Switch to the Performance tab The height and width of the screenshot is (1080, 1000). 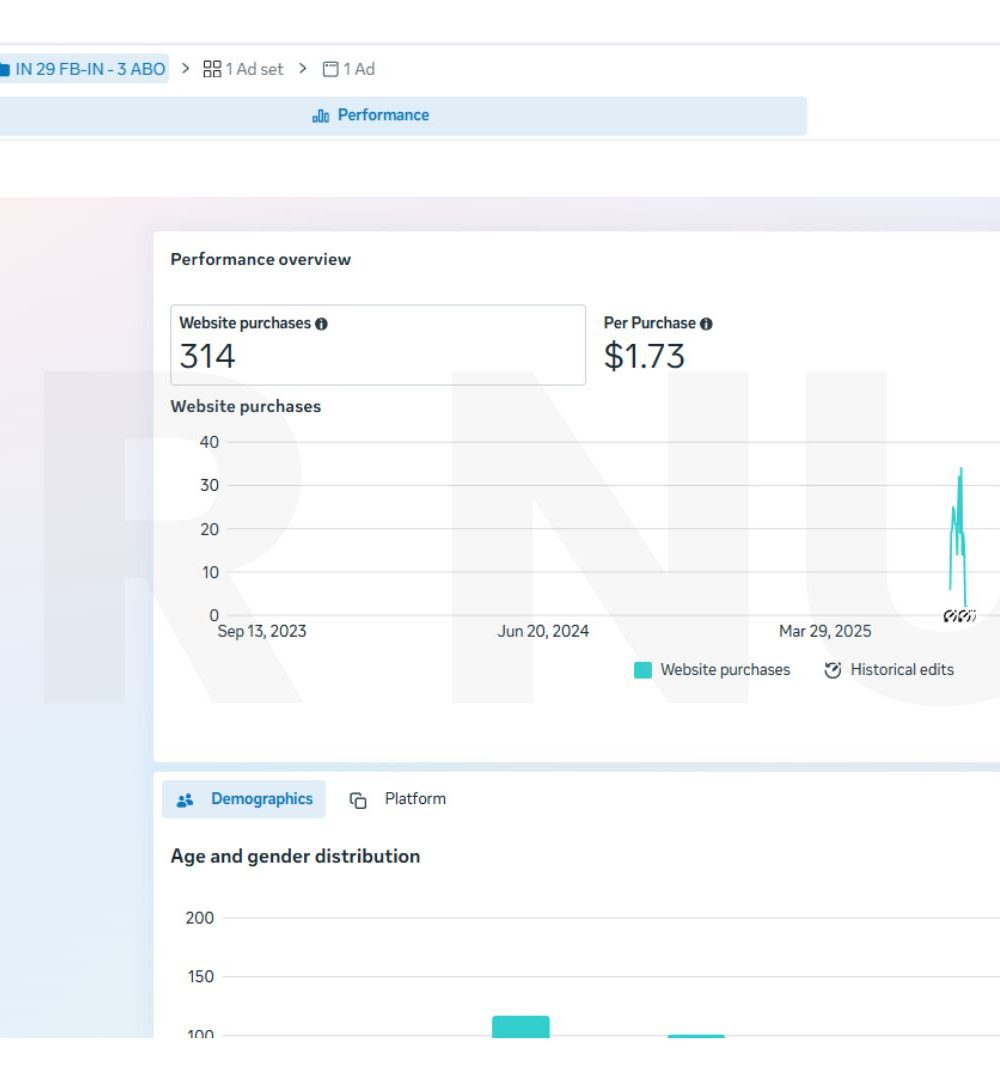tap(371, 115)
